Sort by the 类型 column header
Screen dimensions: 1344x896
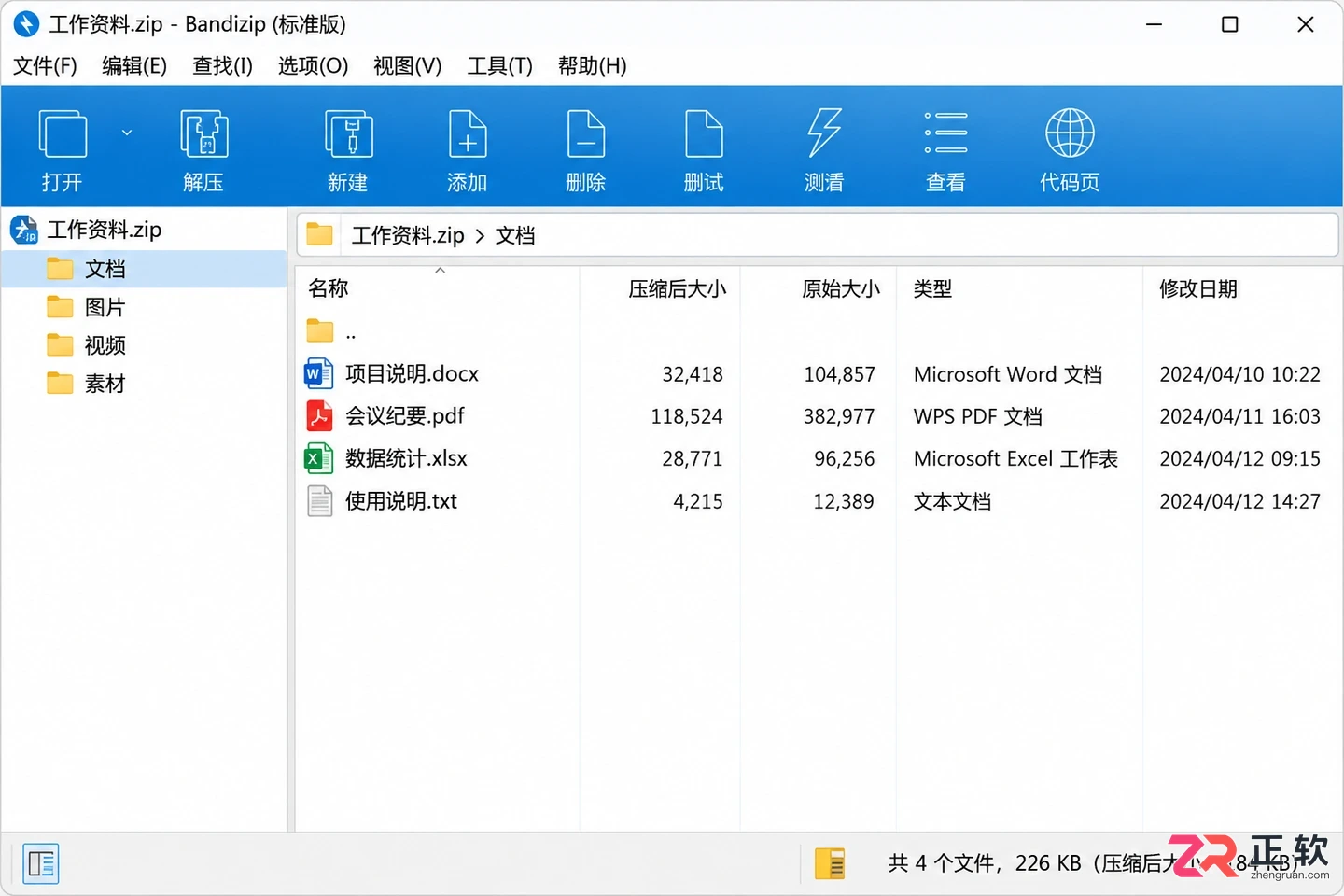pos(932,289)
